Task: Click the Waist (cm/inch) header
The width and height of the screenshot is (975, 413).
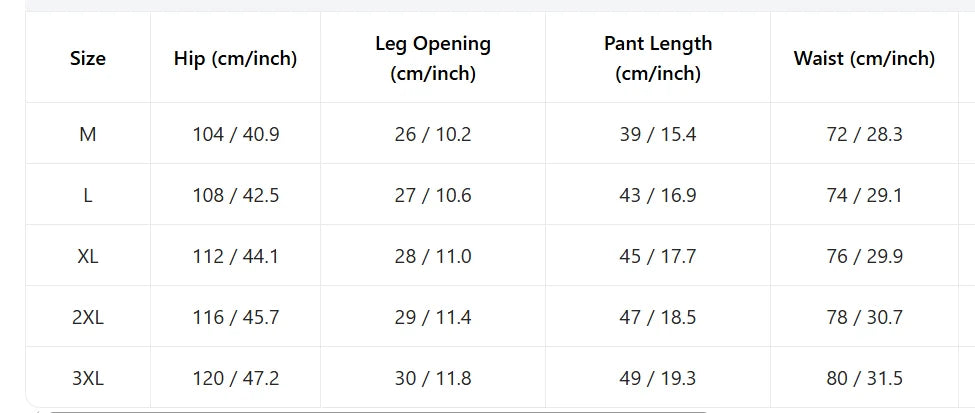Action: (x=864, y=58)
